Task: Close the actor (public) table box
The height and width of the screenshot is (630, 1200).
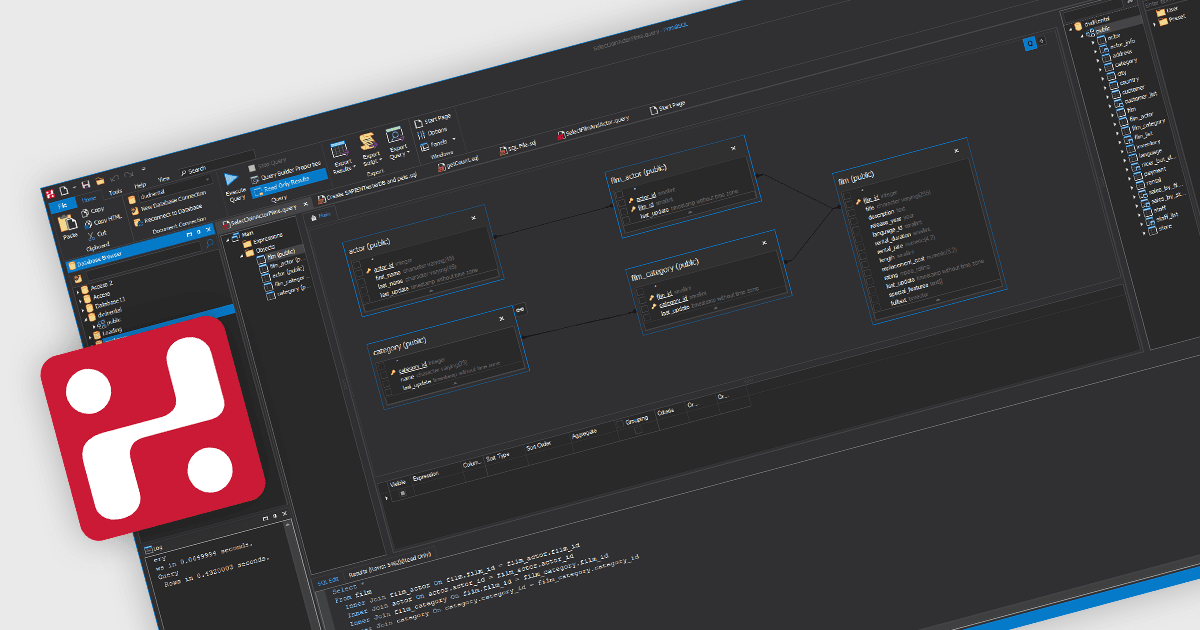Action: click(x=473, y=218)
